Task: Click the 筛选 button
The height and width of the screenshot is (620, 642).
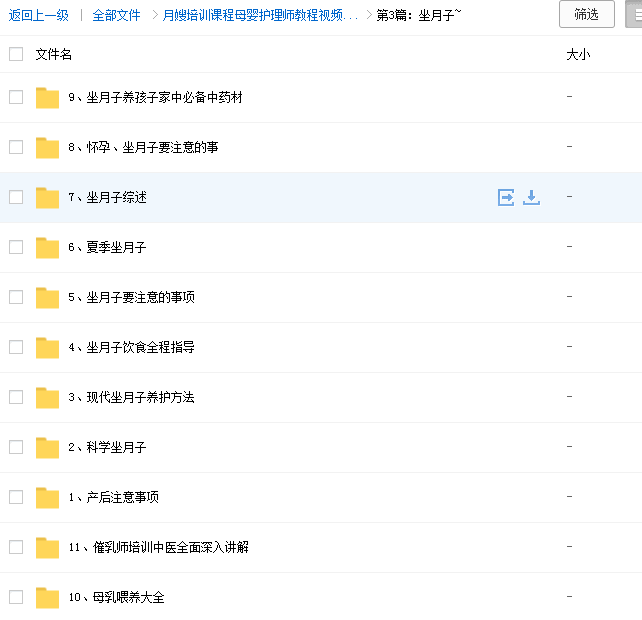Action: click(587, 14)
